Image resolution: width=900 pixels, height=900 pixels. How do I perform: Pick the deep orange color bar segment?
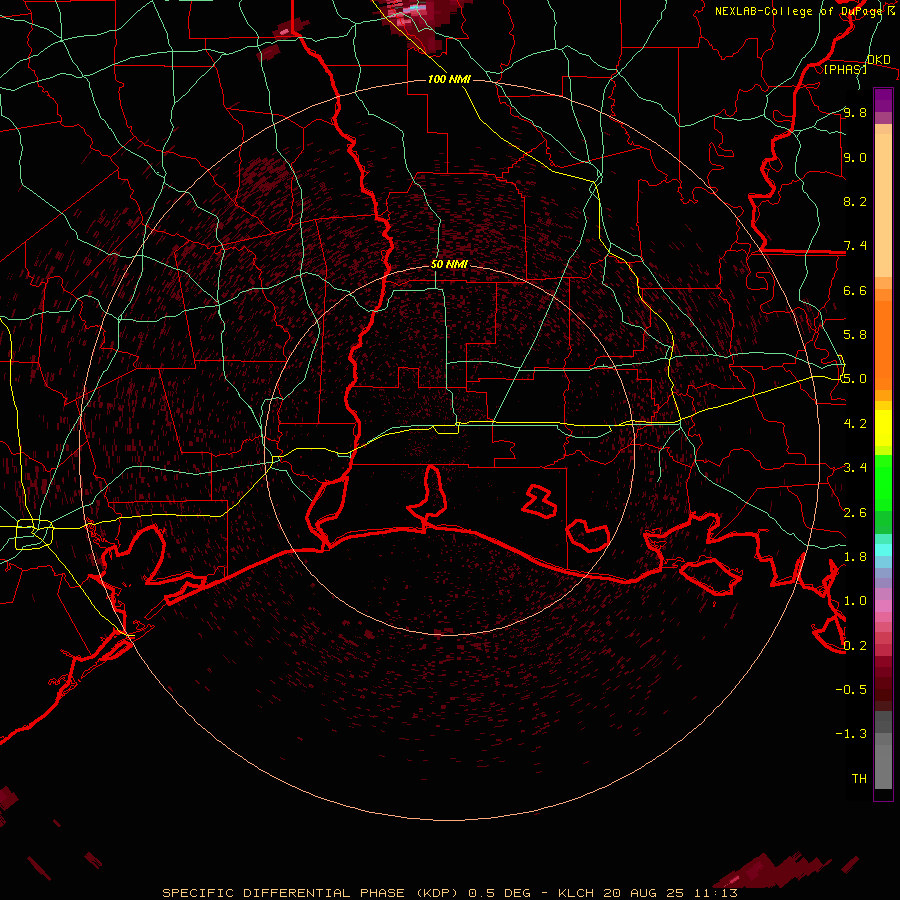click(x=883, y=344)
